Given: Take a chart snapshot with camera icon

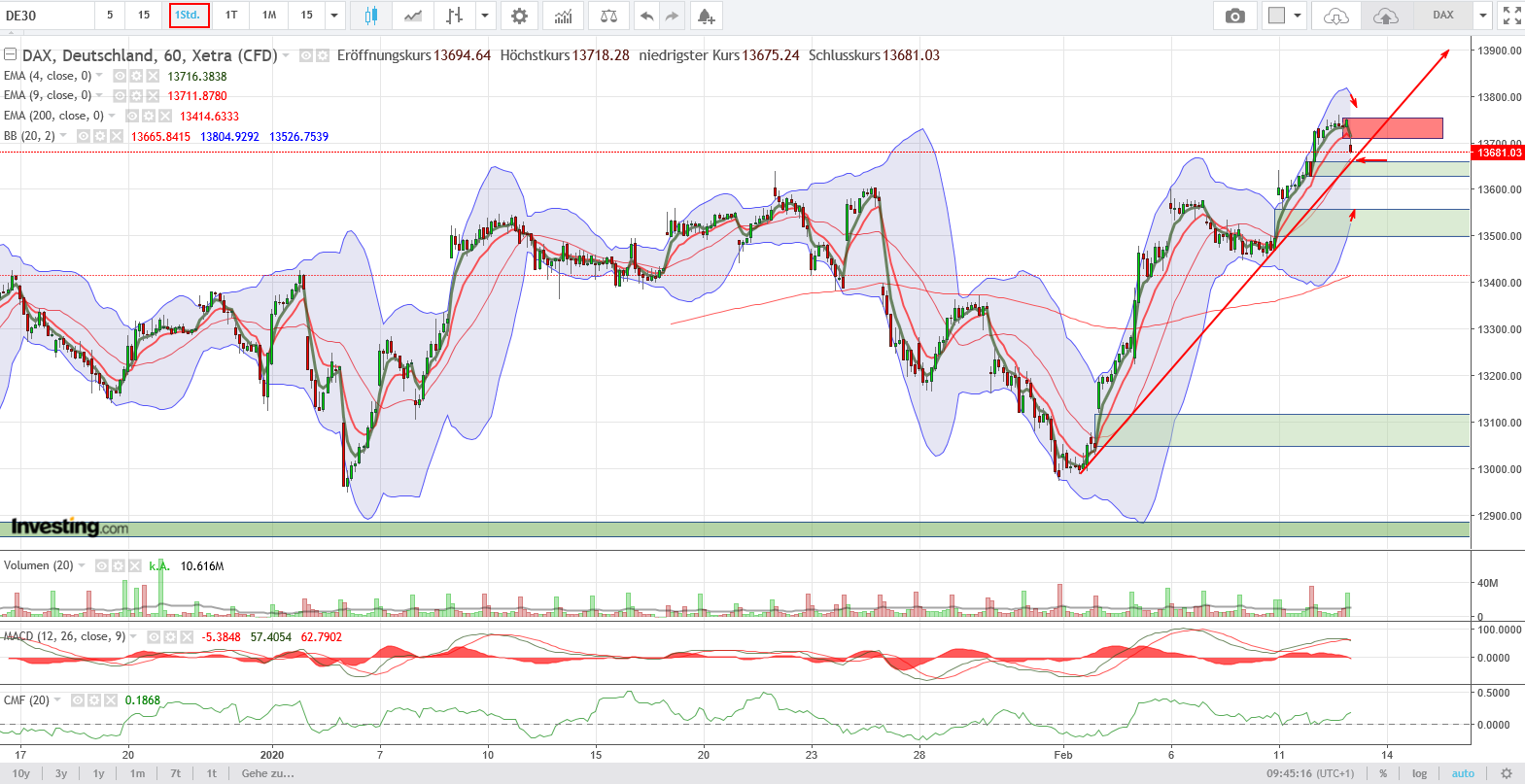Looking at the screenshot, I should click(1234, 16).
